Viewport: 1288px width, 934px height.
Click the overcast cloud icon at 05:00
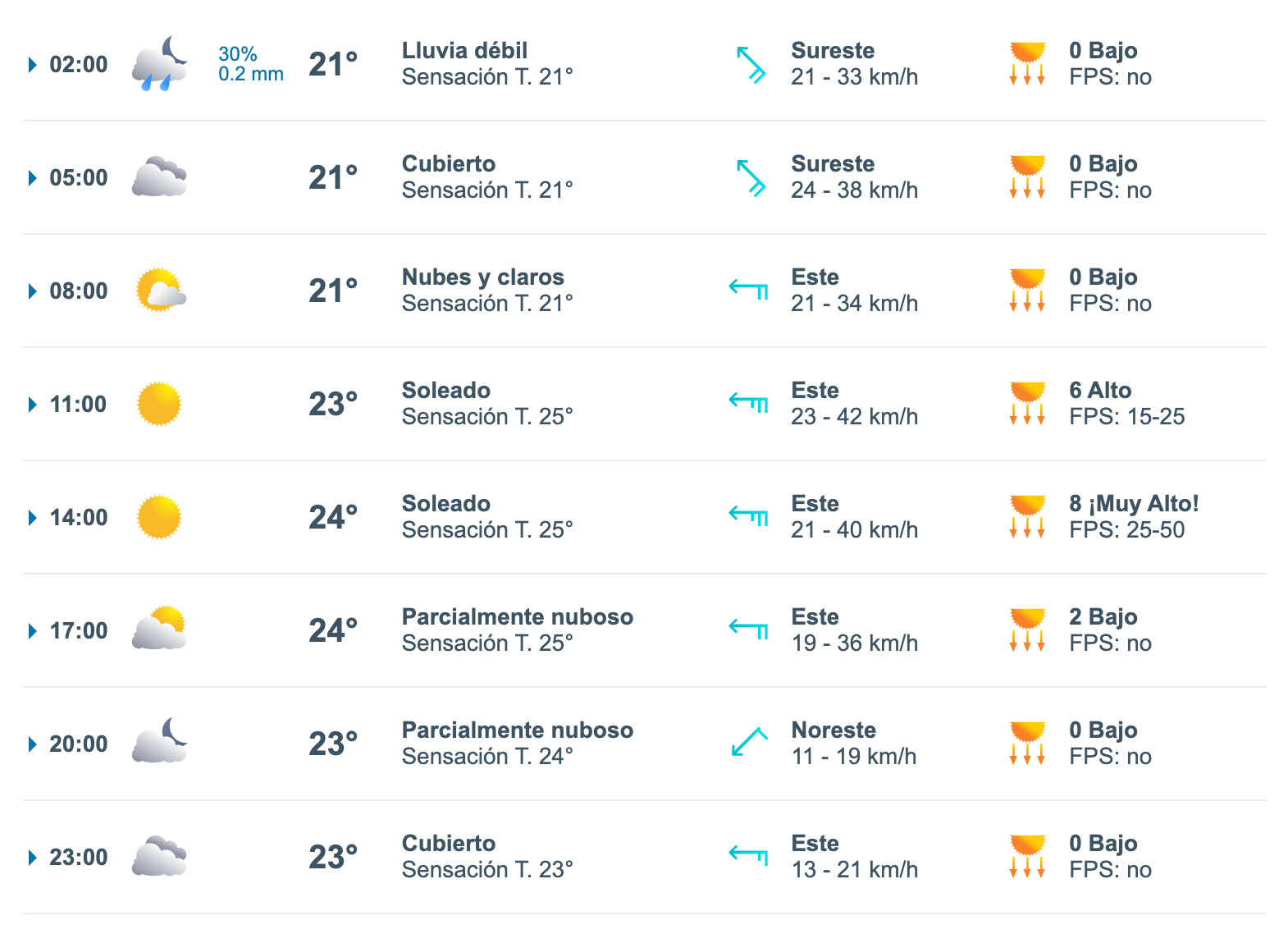[160, 176]
